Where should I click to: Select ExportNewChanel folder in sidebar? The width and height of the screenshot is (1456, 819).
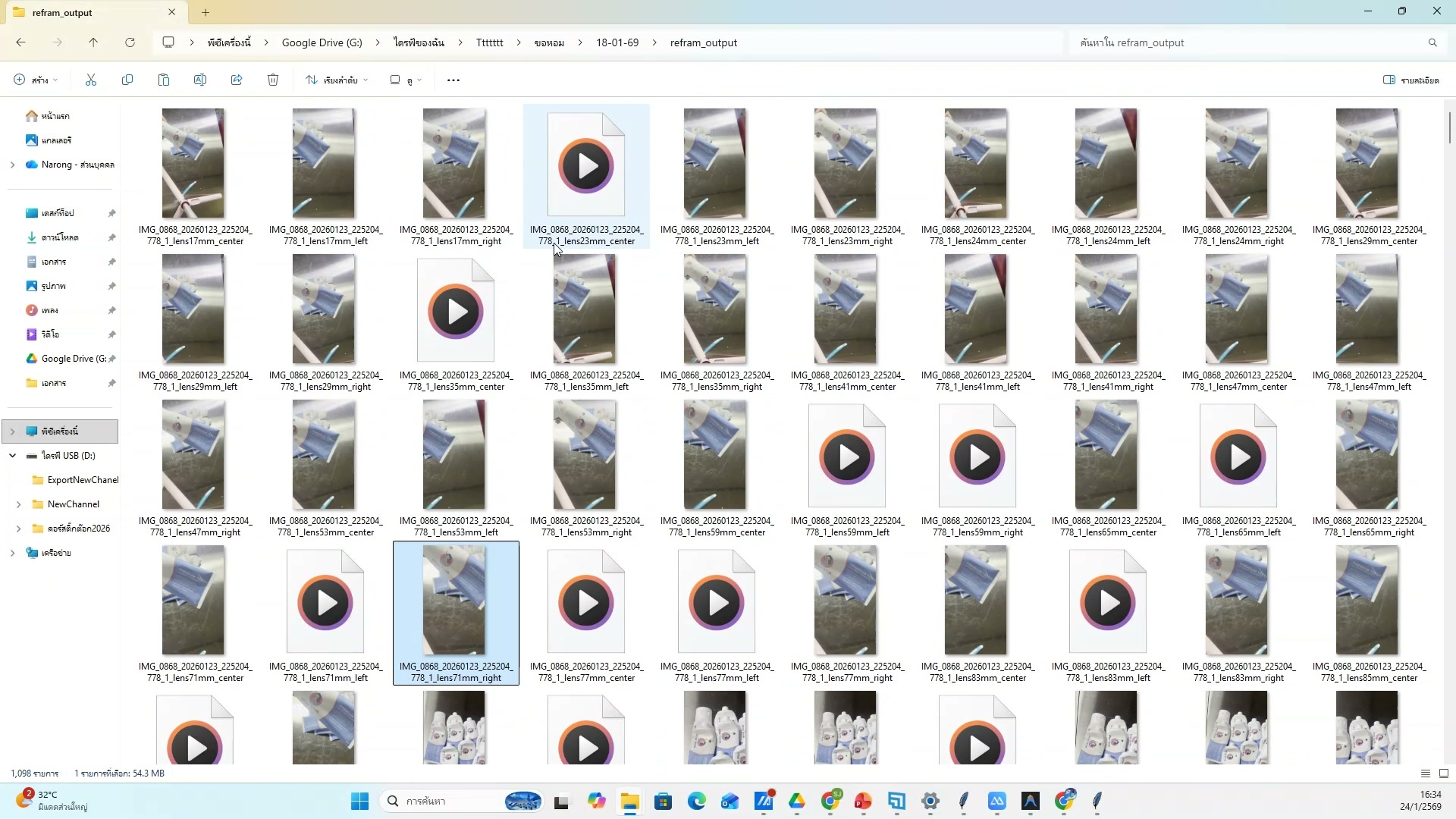click(82, 480)
